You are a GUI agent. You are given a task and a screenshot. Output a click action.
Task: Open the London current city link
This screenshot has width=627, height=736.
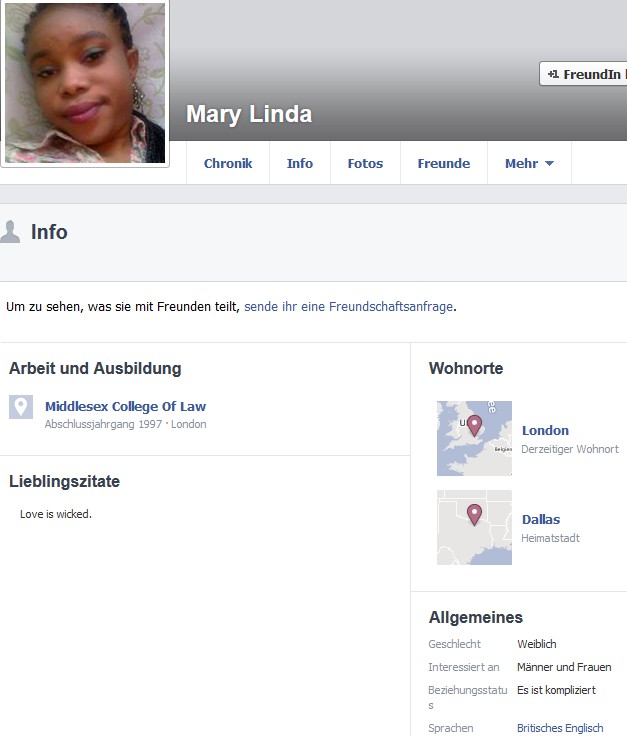545,430
